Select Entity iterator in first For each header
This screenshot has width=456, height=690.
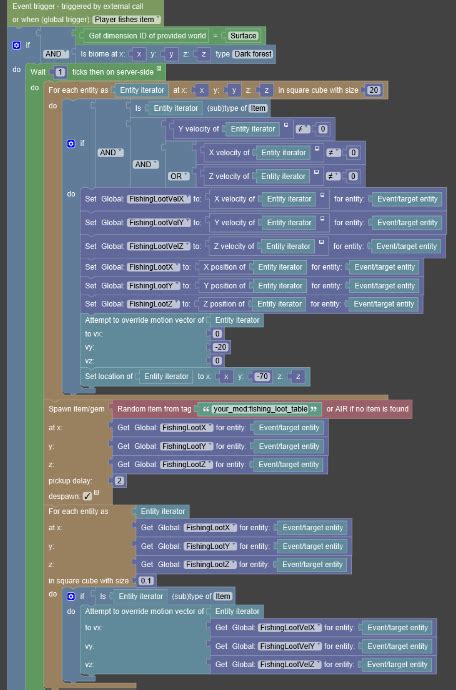(142, 90)
